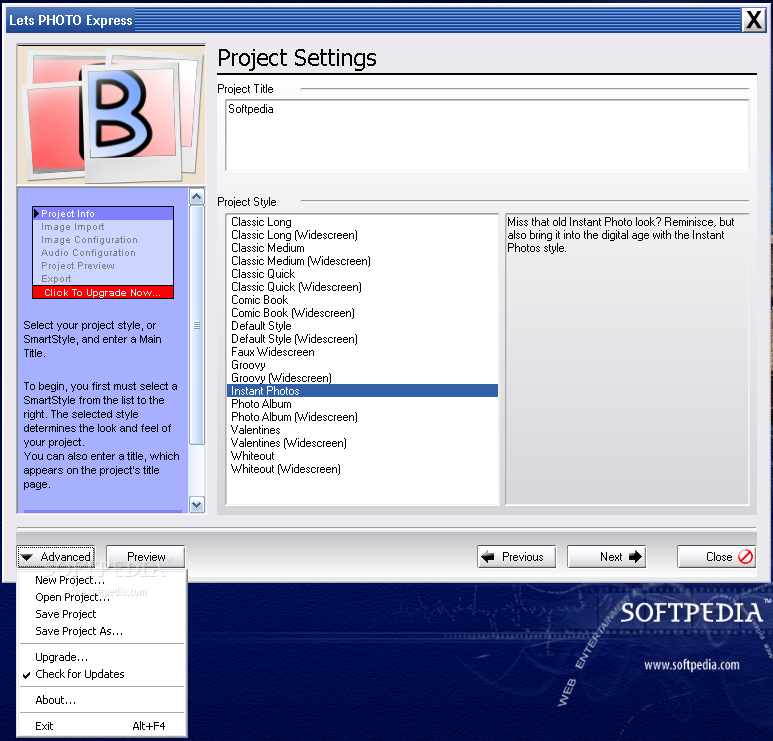Select Faux Widescreen style

(x=362, y=352)
